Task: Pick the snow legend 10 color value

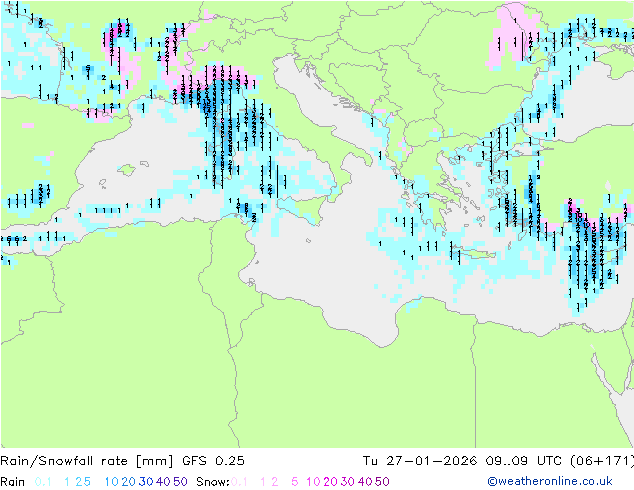Action: [x=313, y=482]
